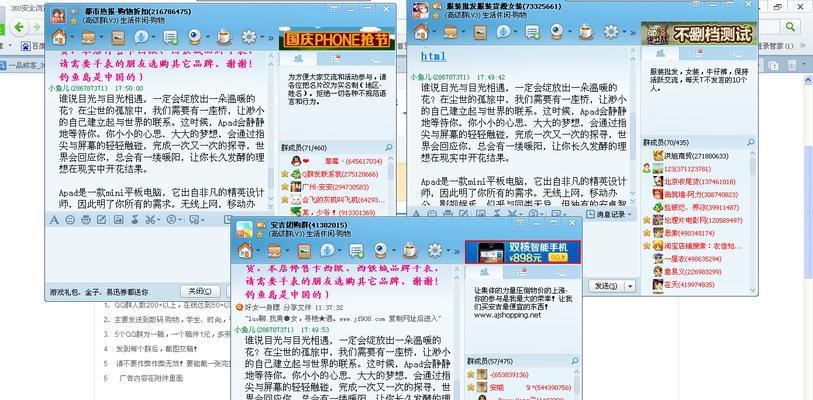Open group home icon in 安吉团购群 window
The height and width of the screenshot is (400, 813).
(245, 251)
